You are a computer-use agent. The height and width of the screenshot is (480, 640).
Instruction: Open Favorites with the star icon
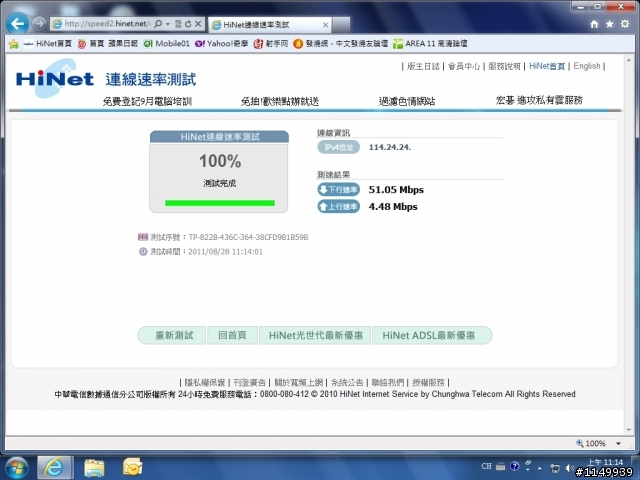point(609,24)
